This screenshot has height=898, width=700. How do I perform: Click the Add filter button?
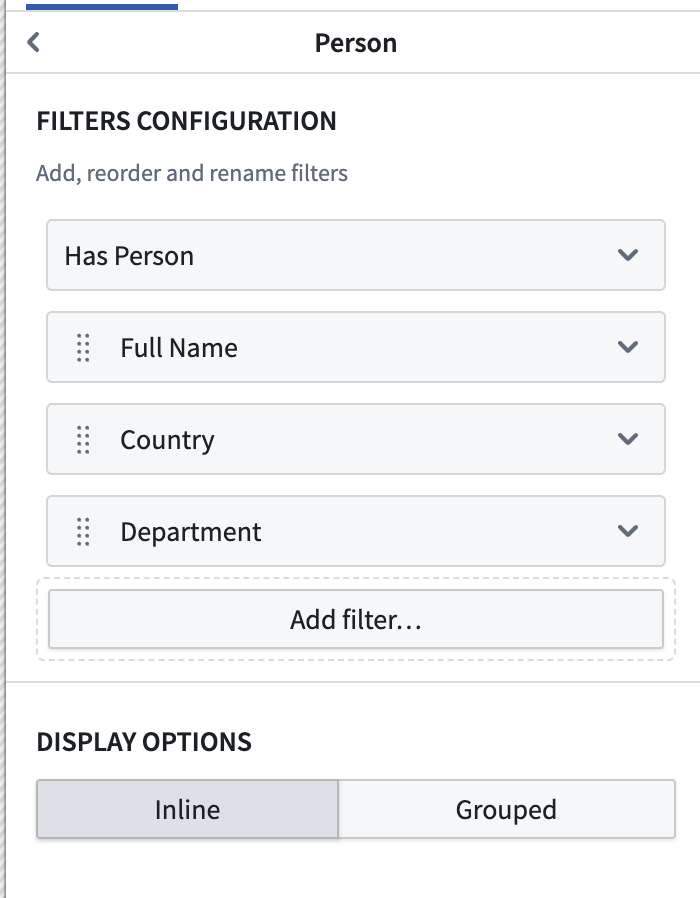(355, 618)
